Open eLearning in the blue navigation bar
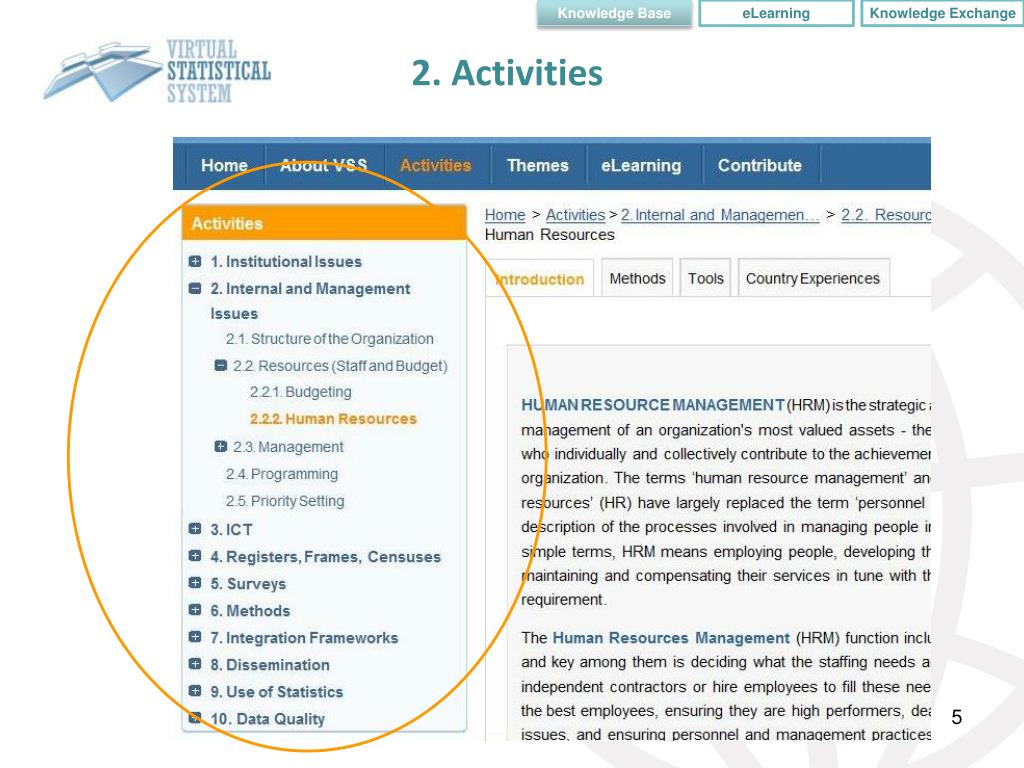1024x768 pixels. [x=641, y=165]
